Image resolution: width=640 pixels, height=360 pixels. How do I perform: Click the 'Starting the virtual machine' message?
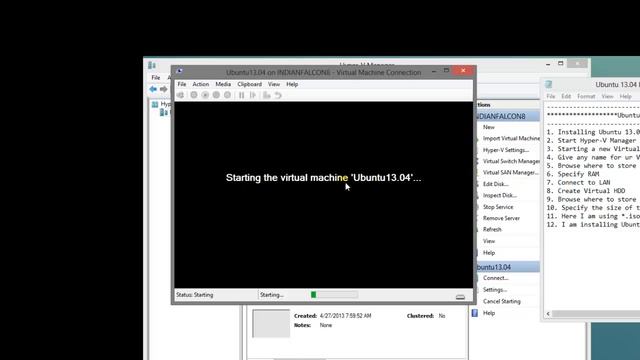323,178
